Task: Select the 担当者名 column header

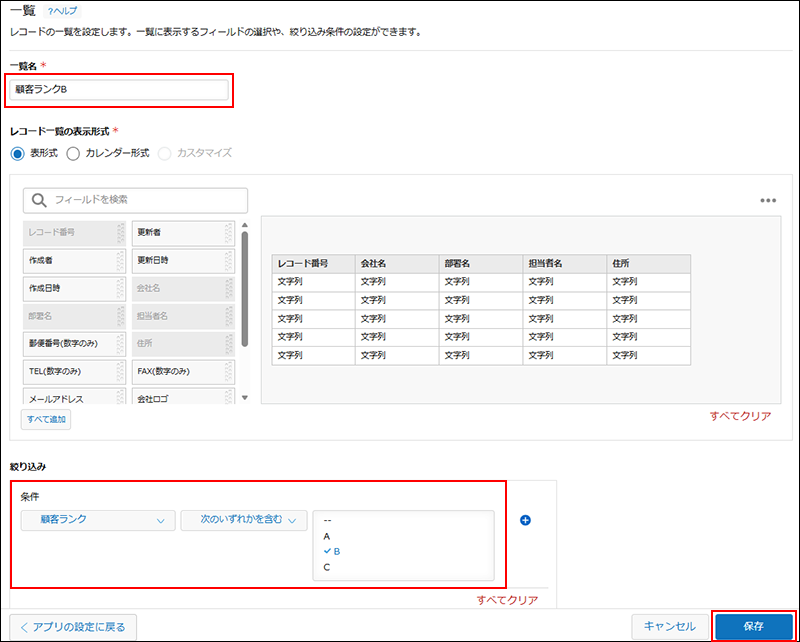Action: (565, 264)
